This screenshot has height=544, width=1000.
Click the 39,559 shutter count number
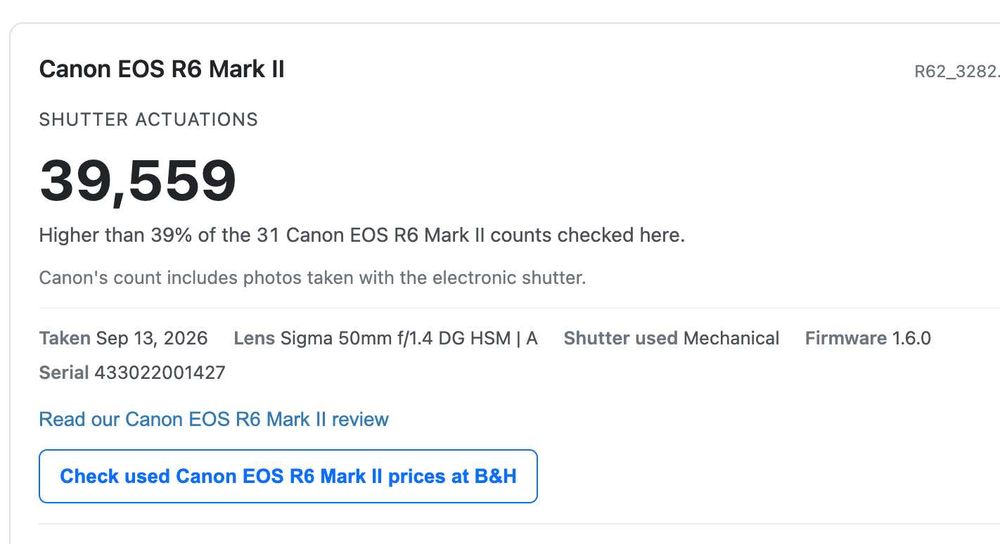pyautogui.click(x=138, y=181)
